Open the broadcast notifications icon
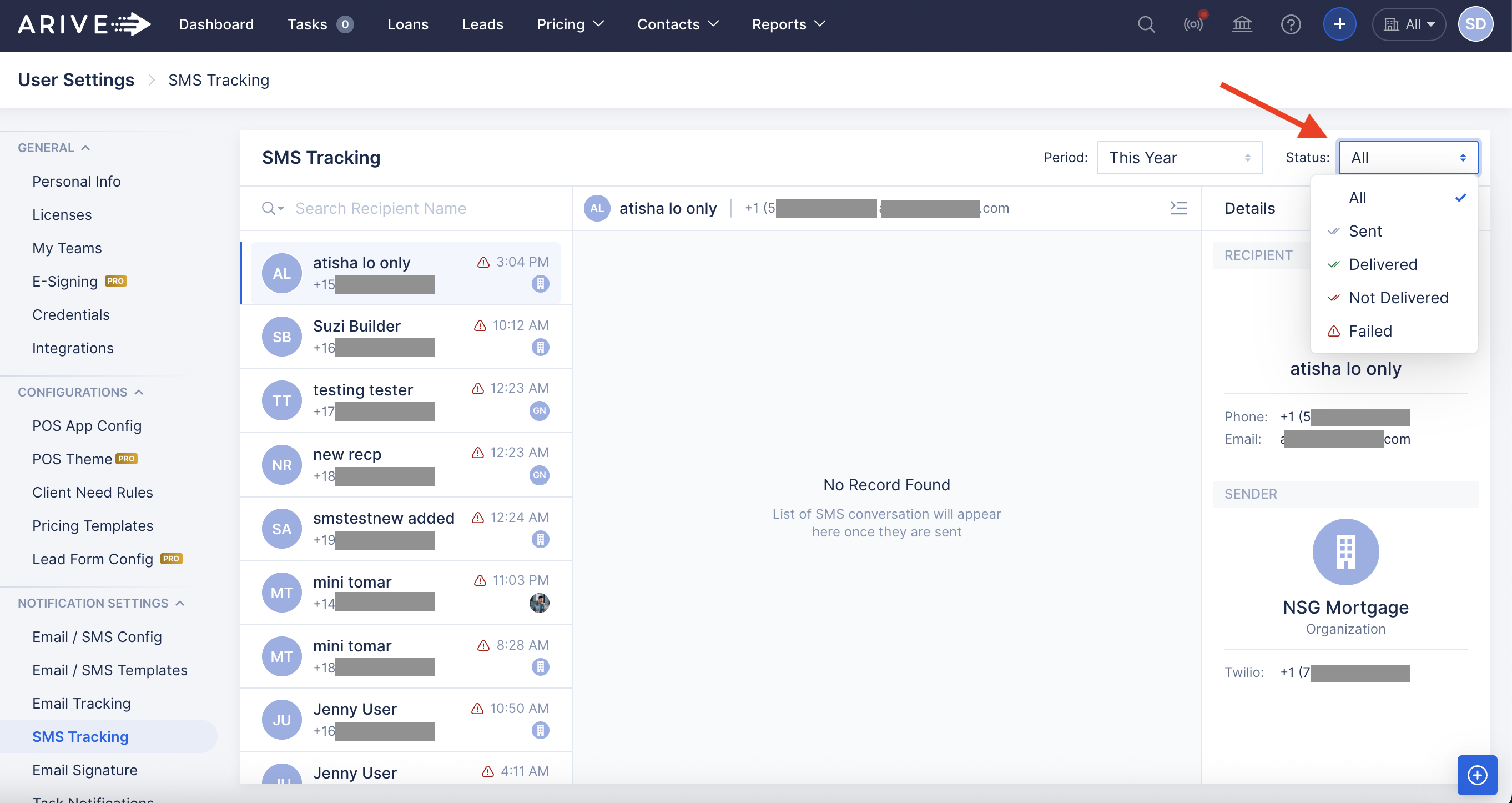The width and height of the screenshot is (1512, 803). (x=1193, y=24)
